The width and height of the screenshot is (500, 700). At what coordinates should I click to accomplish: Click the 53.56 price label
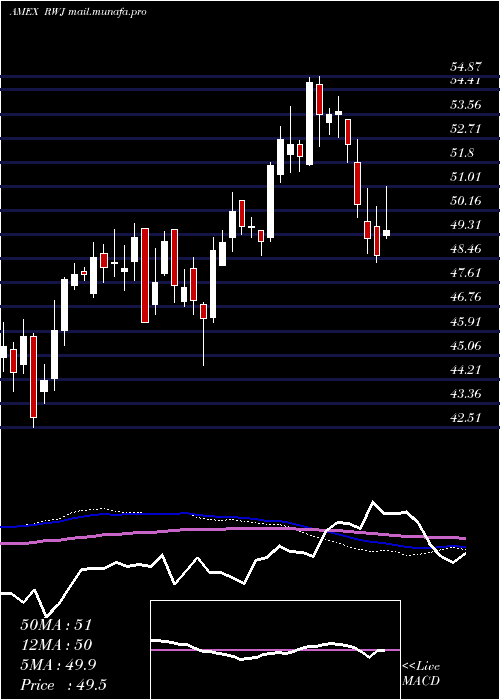[466, 105]
